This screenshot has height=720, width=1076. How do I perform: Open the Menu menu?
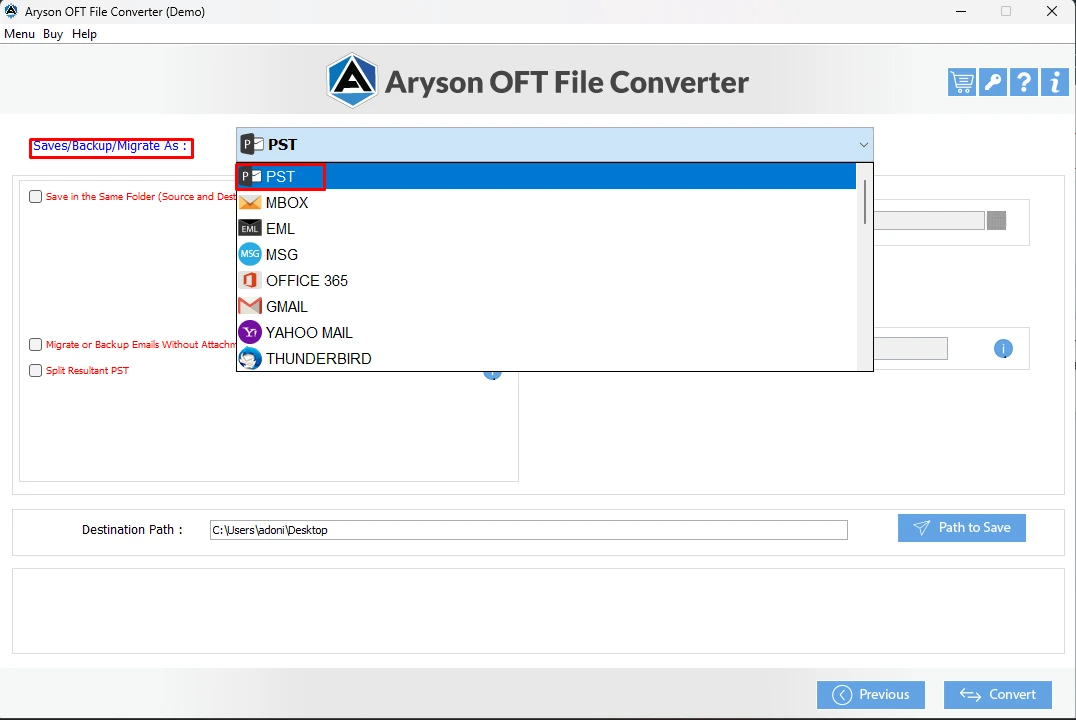[x=19, y=34]
